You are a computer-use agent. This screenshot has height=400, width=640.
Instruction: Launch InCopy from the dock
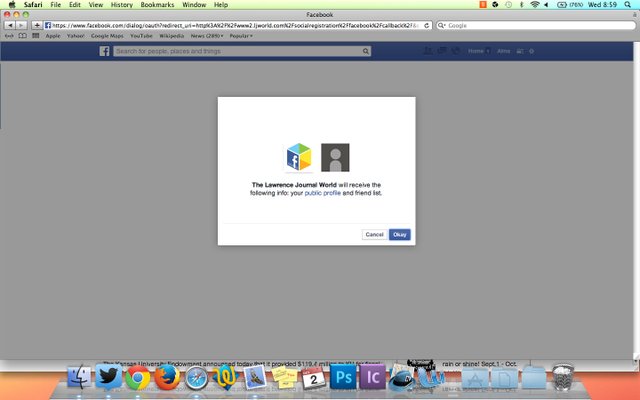[372, 377]
